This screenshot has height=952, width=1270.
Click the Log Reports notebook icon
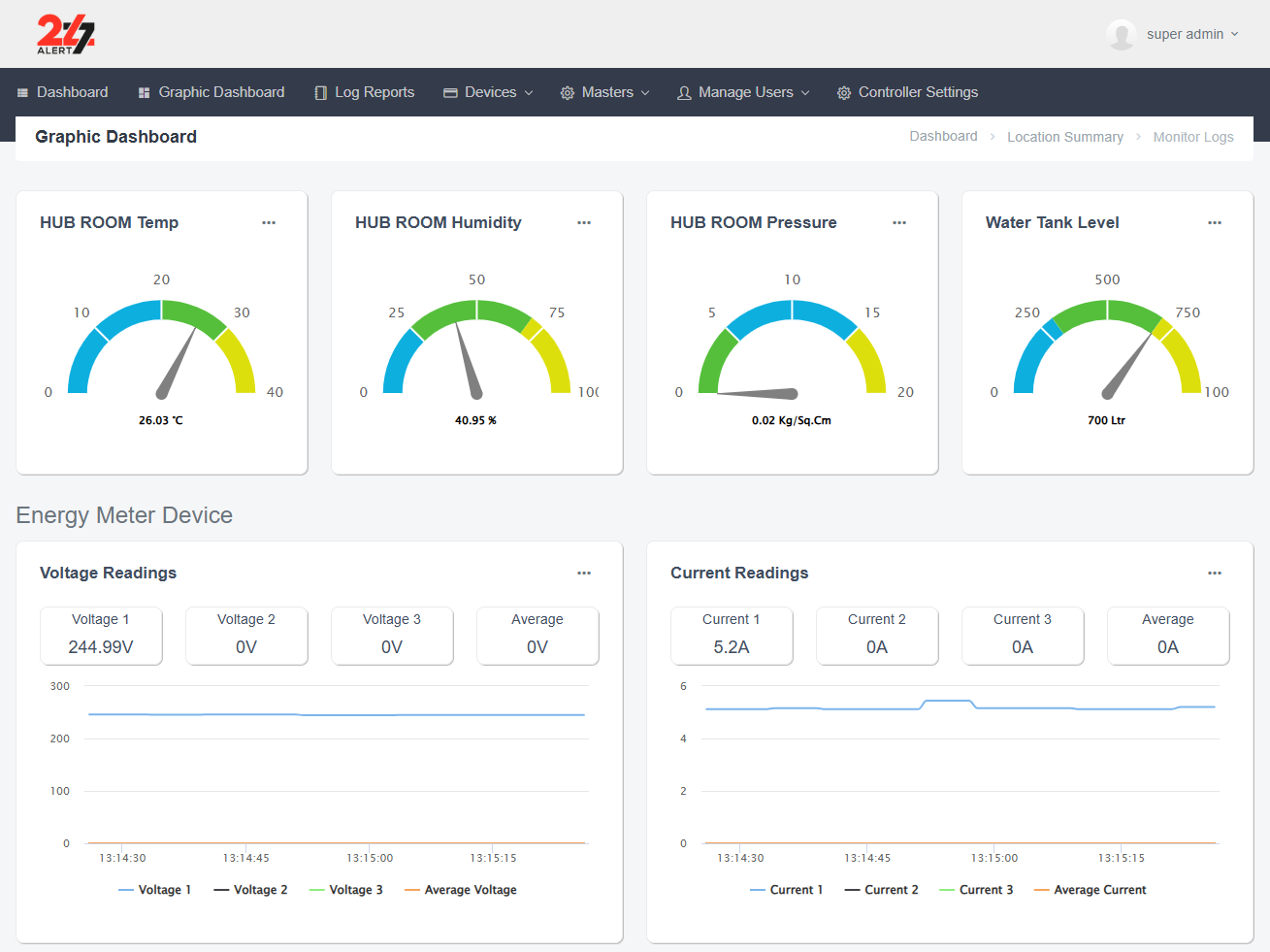(x=320, y=92)
